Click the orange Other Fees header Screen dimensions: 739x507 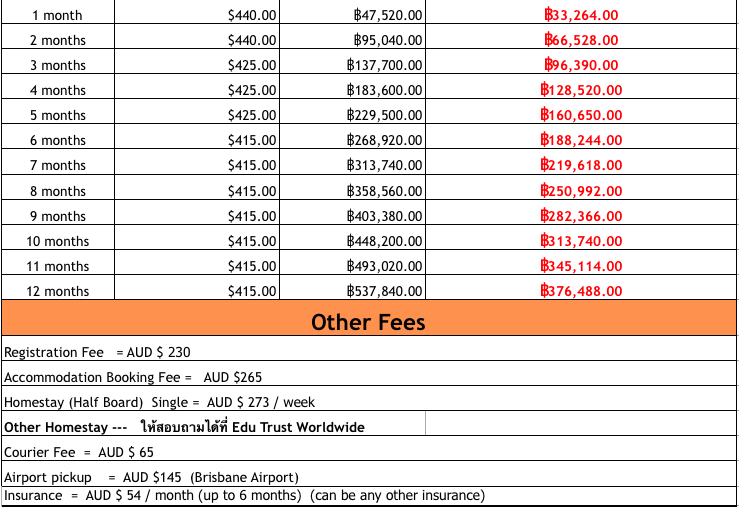[x=368, y=322]
